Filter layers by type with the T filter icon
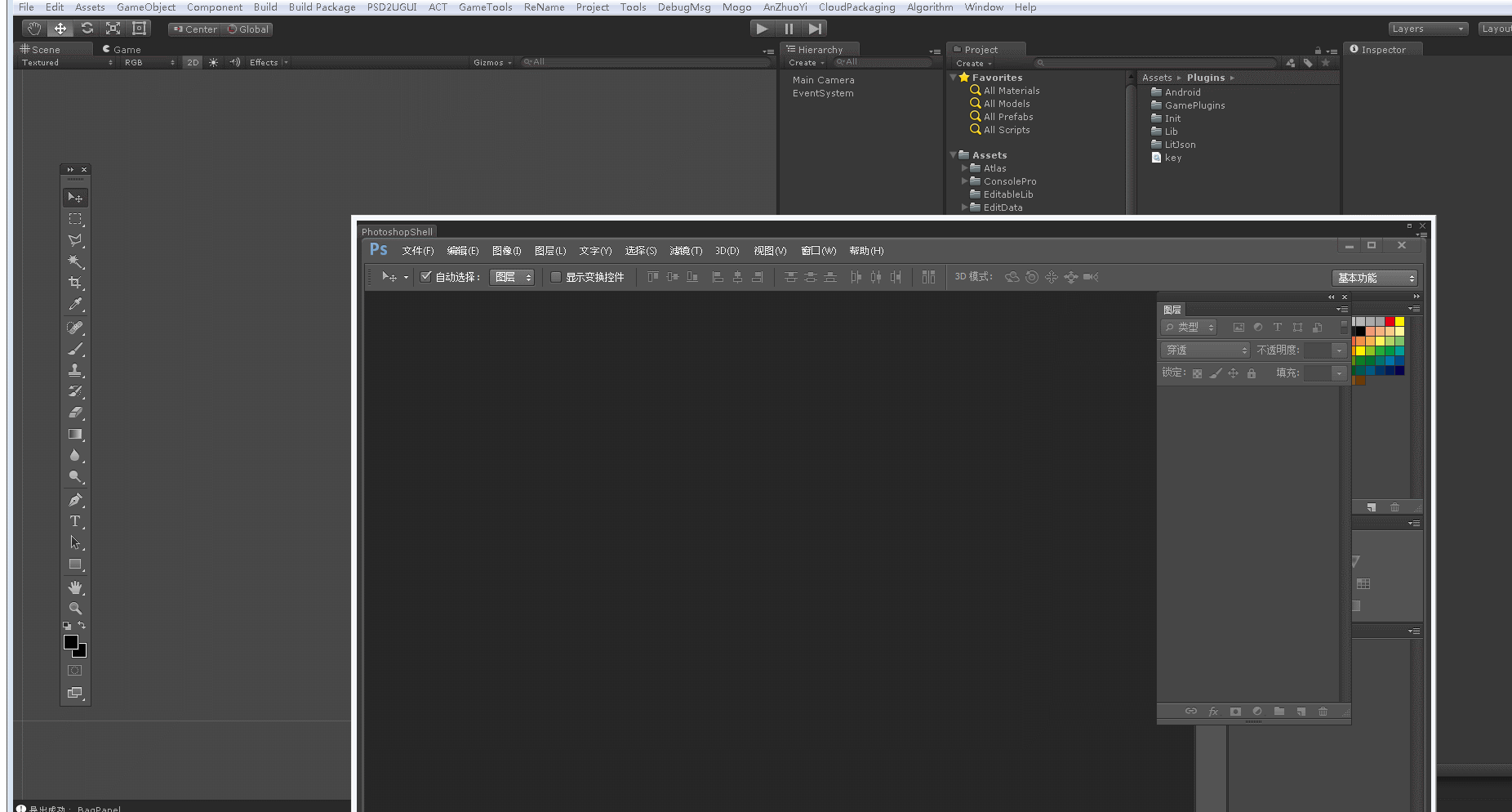Viewport: 1512px width, 812px height. point(1278,327)
